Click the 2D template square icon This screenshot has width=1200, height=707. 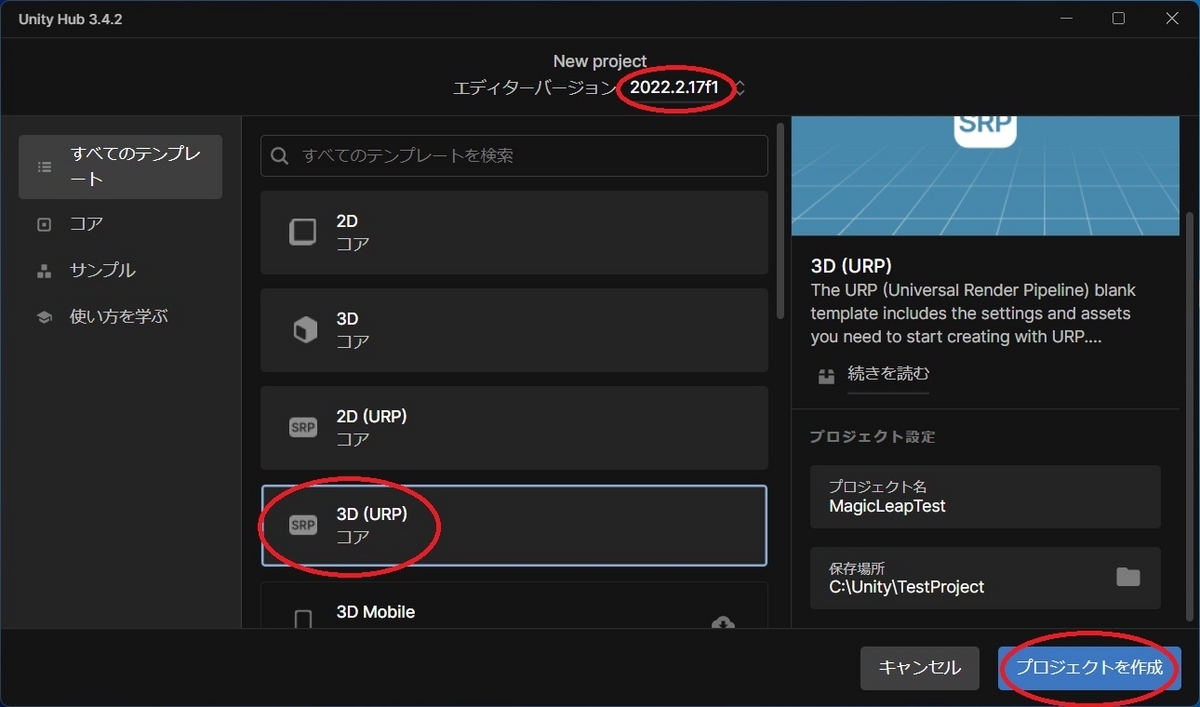point(303,232)
